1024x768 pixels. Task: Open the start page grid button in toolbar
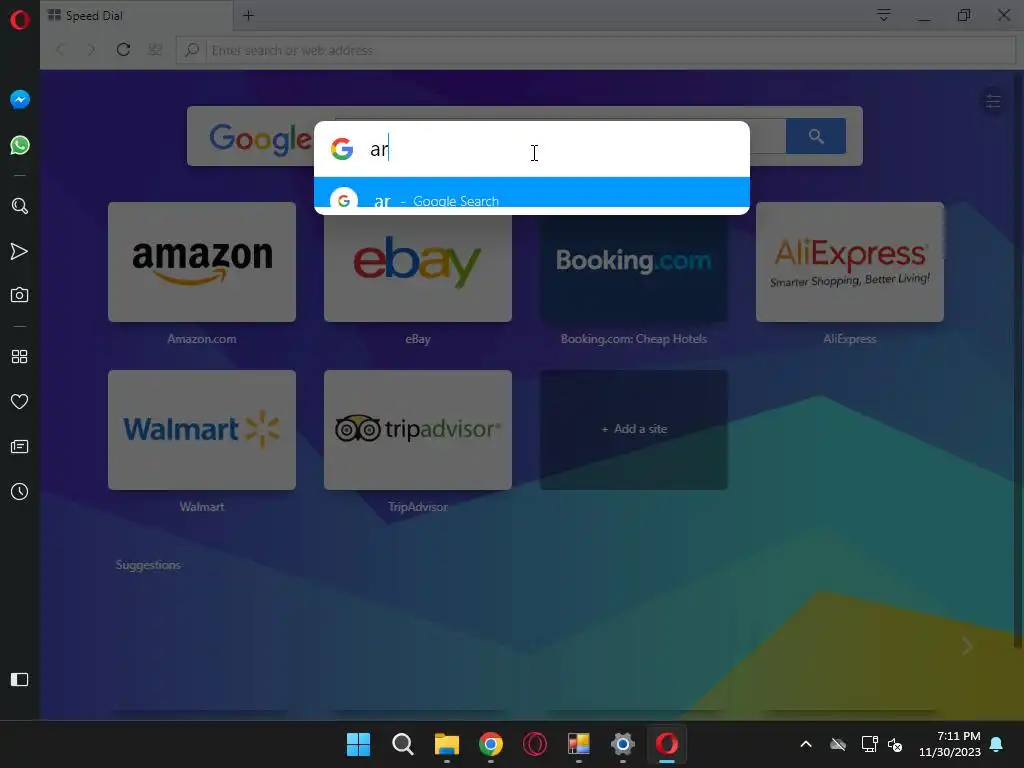(155, 50)
